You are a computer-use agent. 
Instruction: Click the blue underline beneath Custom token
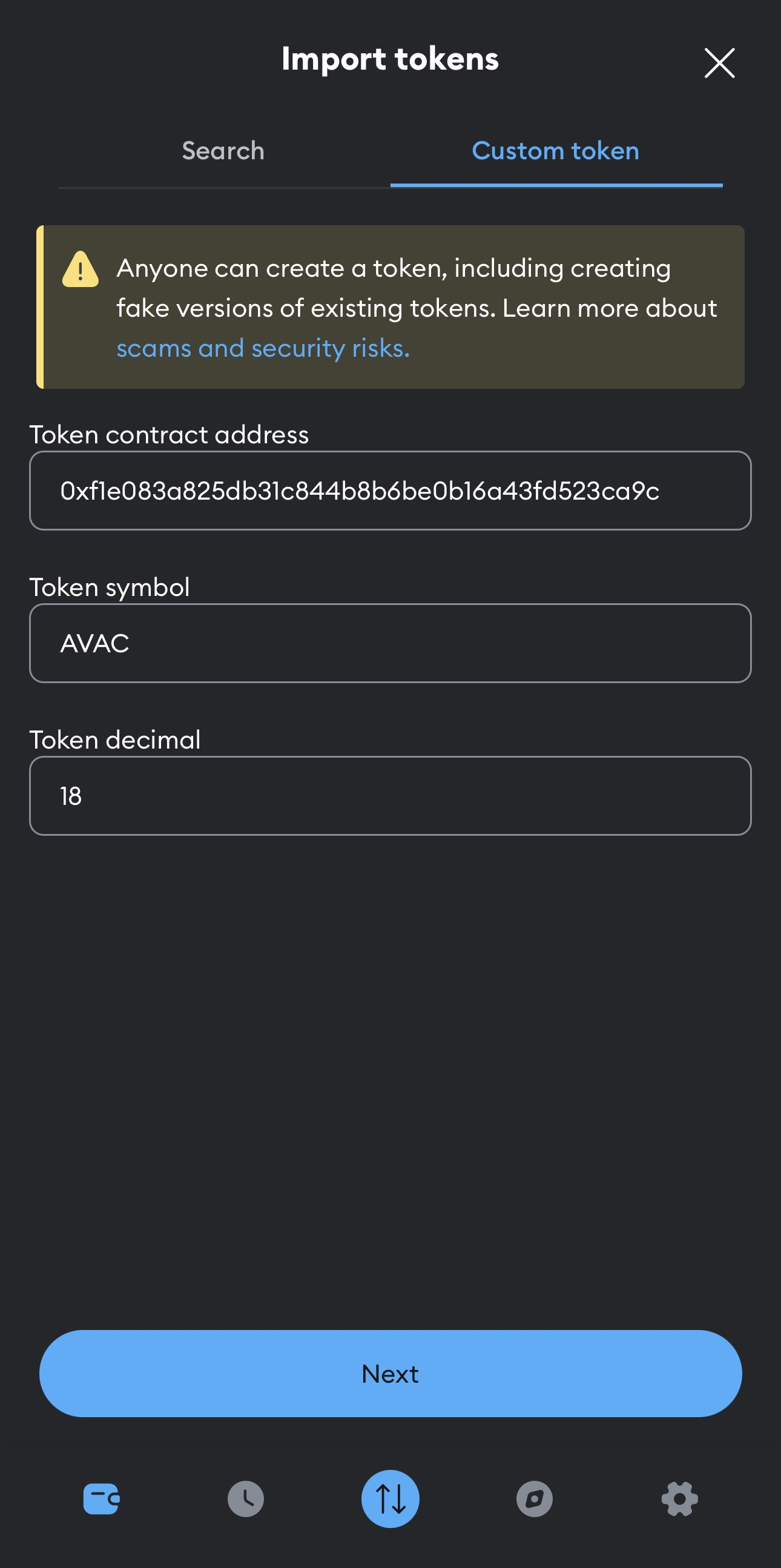click(x=556, y=185)
